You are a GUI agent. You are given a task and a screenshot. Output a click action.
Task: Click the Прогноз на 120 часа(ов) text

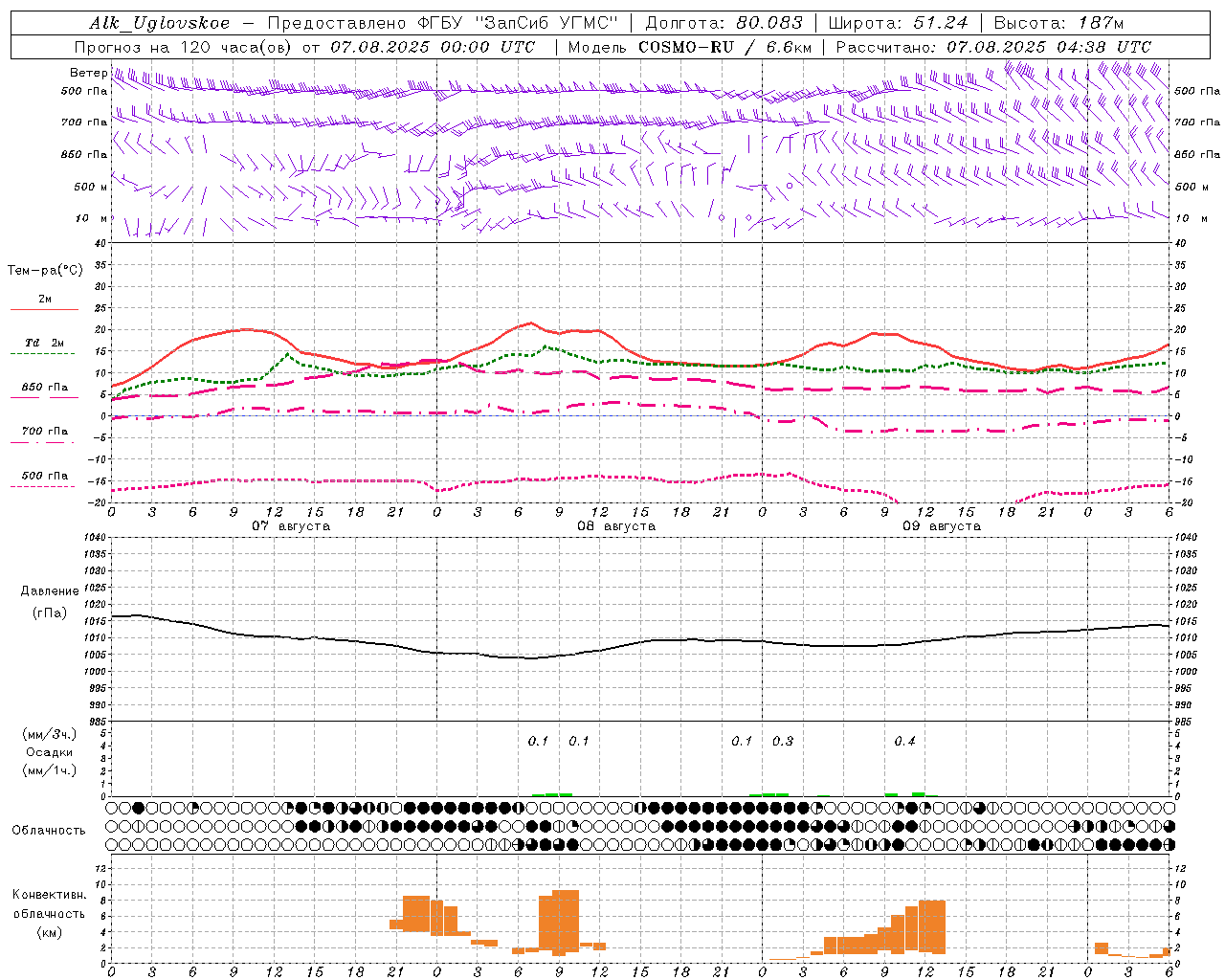tap(184, 47)
